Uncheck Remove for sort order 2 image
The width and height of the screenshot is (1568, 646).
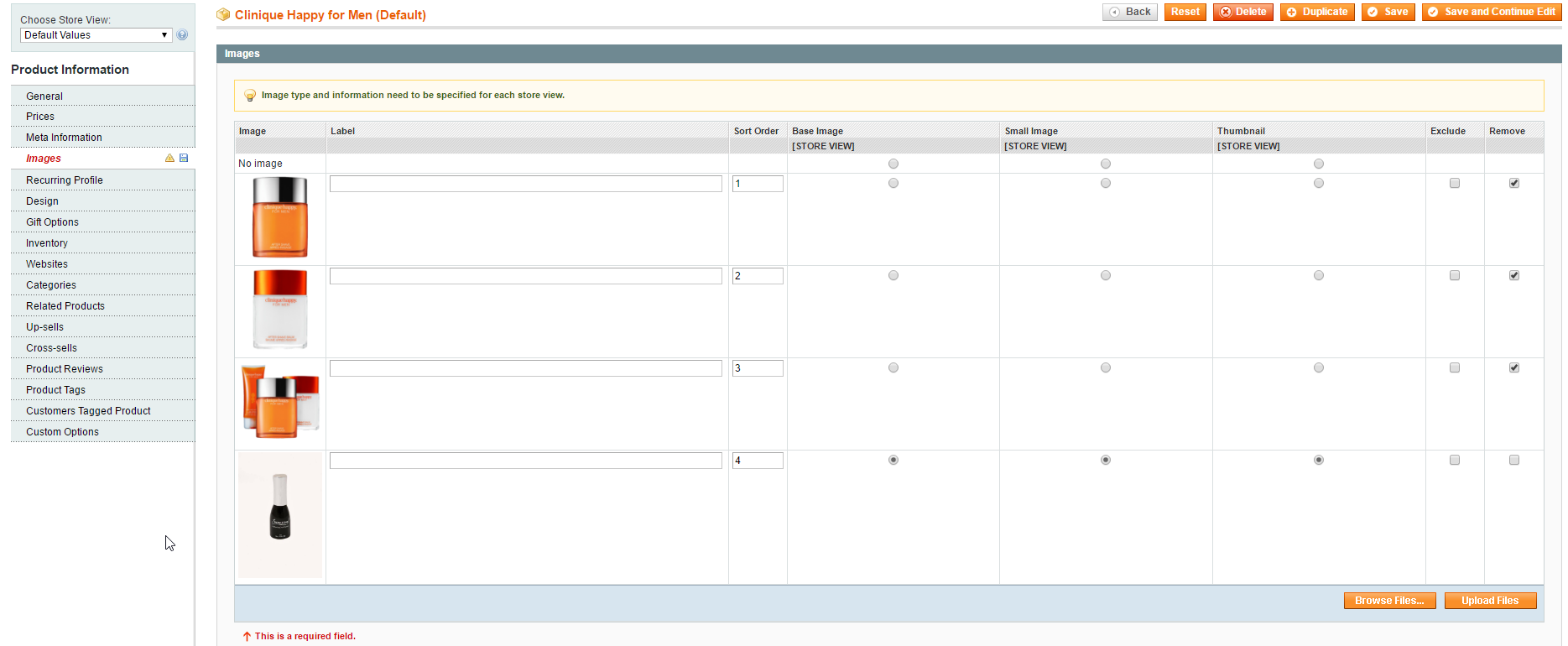point(1514,275)
